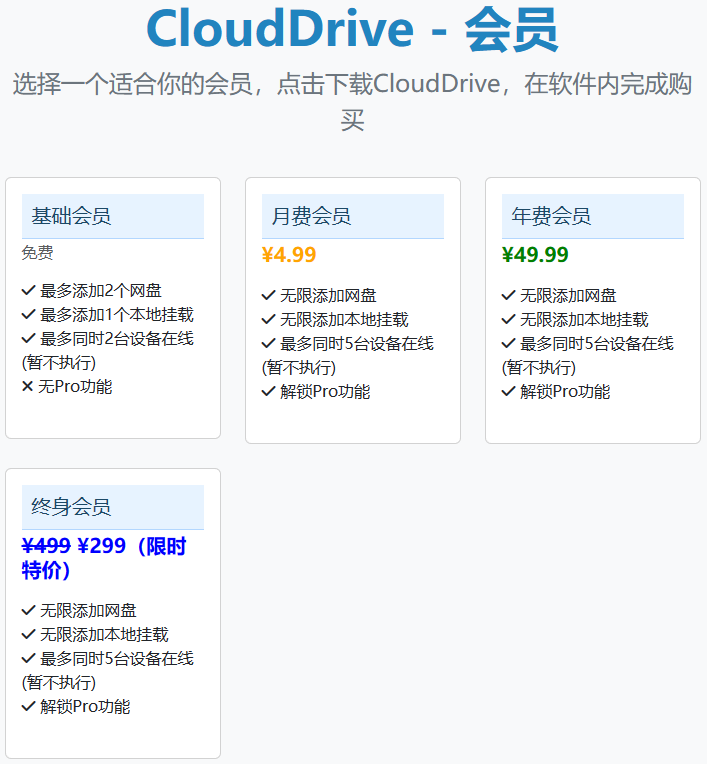Click the checkmark beside 最多添加2个网盘

[29, 291]
